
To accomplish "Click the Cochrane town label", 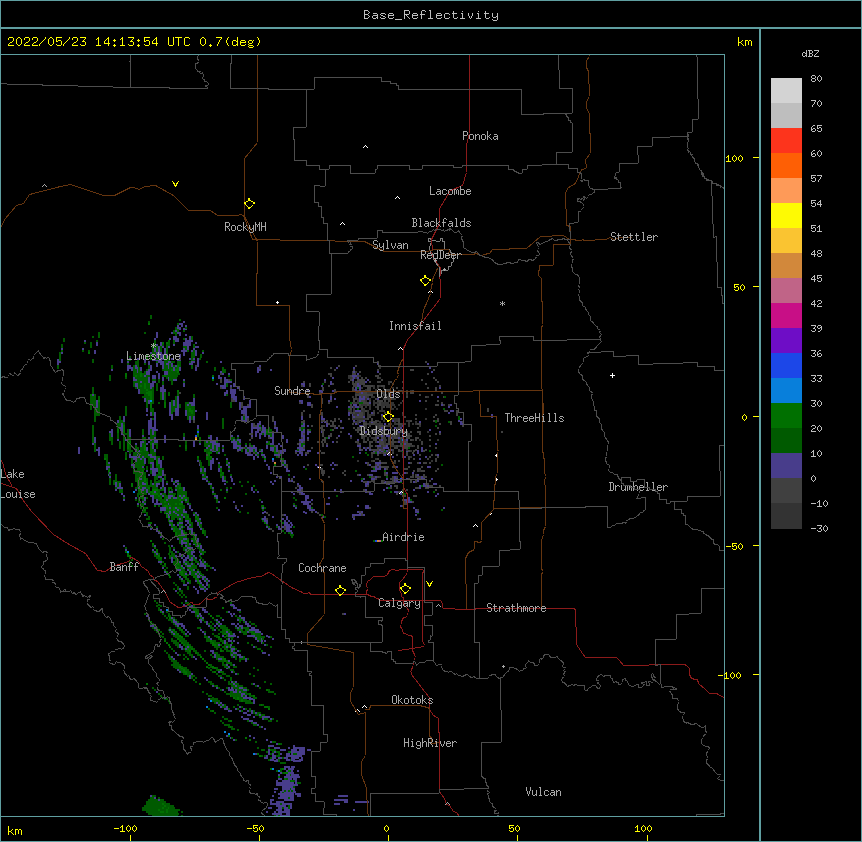I will pyautogui.click(x=322, y=568).
